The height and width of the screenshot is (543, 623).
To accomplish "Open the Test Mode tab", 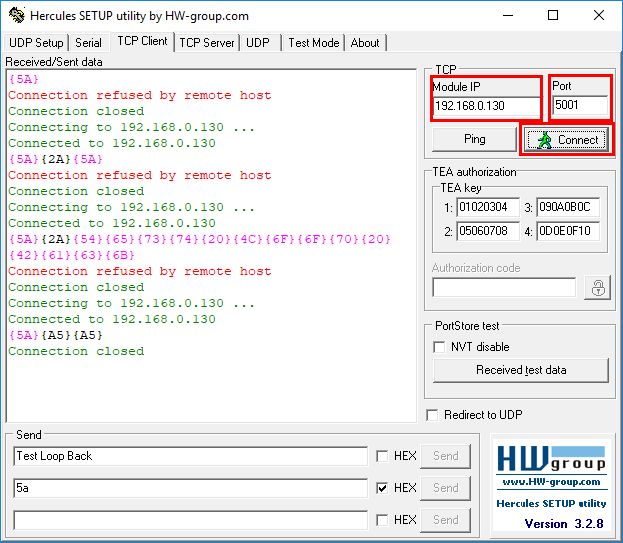I will coord(314,43).
